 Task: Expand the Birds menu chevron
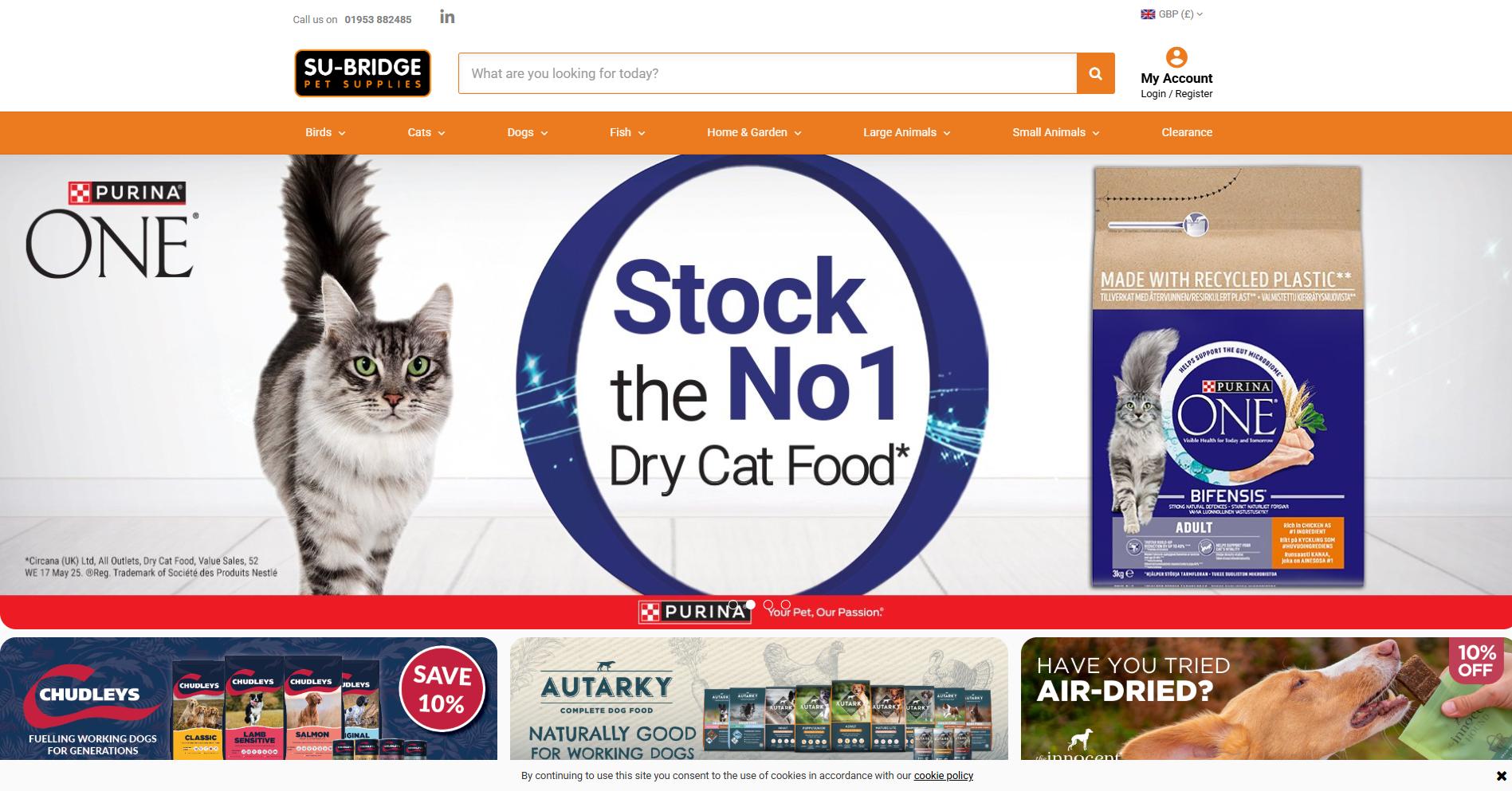click(x=342, y=133)
